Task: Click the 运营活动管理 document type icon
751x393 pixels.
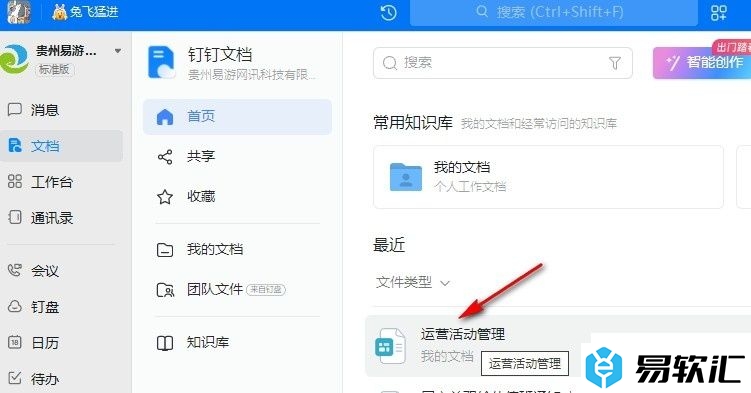Action: tap(390, 346)
